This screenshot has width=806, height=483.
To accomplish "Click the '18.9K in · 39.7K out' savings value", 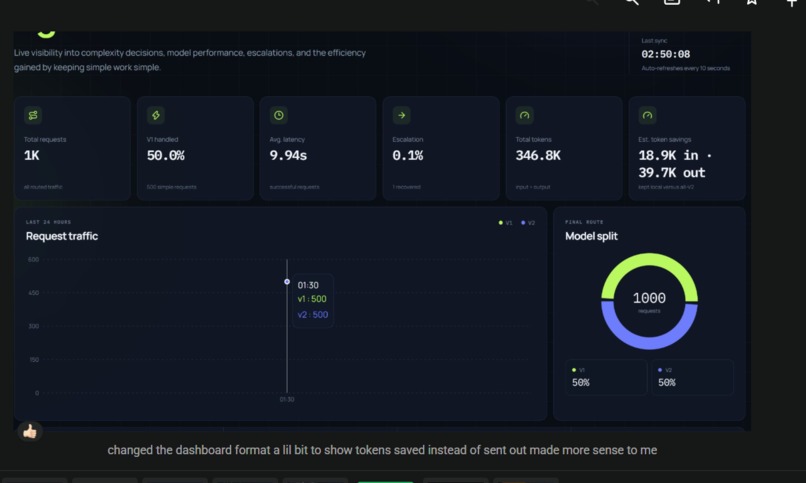I will pyautogui.click(x=675, y=164).
